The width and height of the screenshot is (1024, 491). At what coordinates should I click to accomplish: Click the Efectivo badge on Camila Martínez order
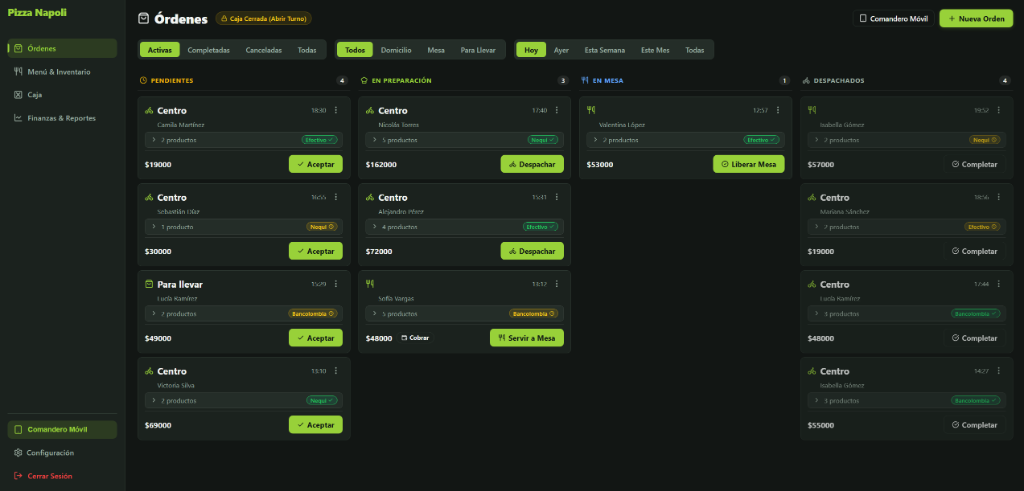click(319, 140)
